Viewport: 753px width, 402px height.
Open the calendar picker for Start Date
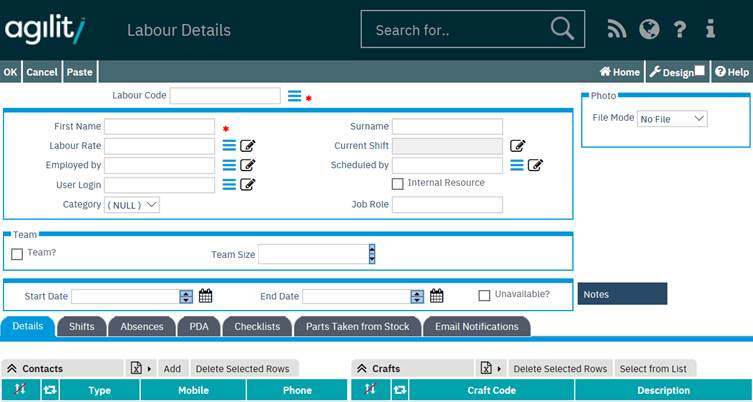(x=206, y=296)
